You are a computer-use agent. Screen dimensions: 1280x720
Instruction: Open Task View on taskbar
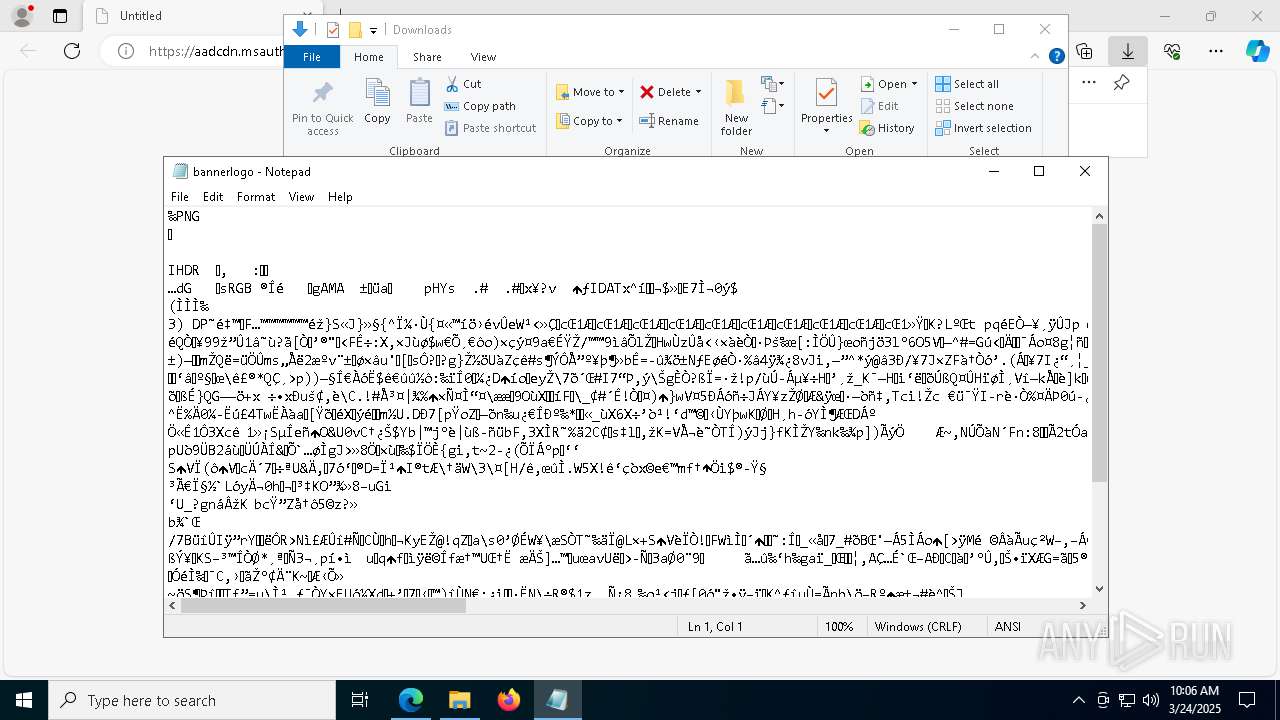(x=361, y=700)
